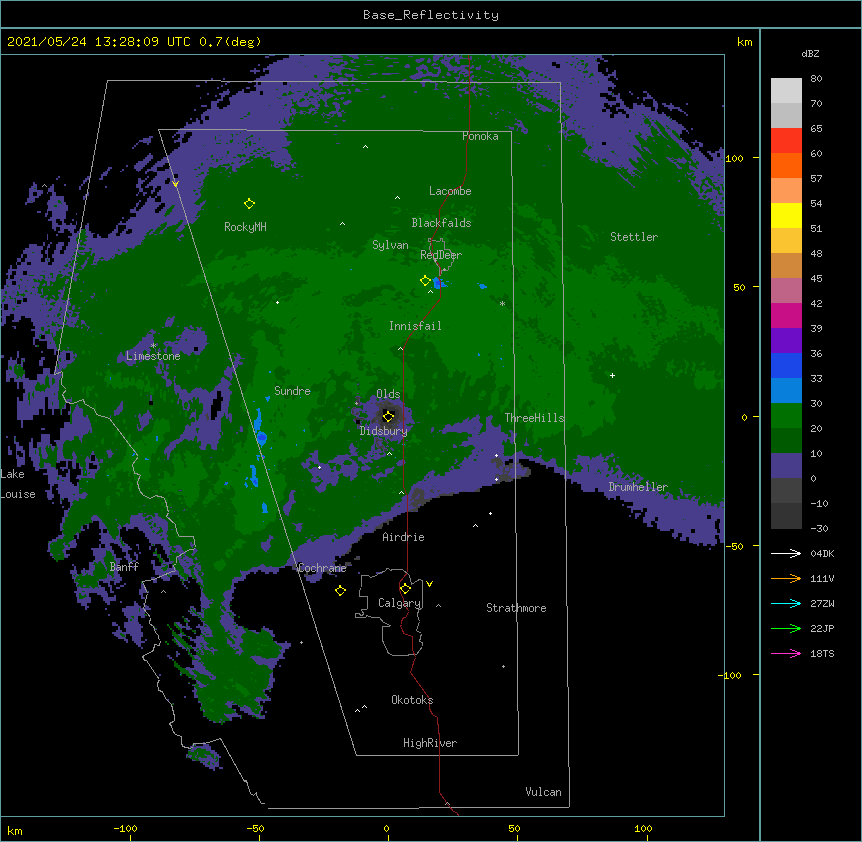
Task: Click the Strathmore label
Action: tap(516, 608)
